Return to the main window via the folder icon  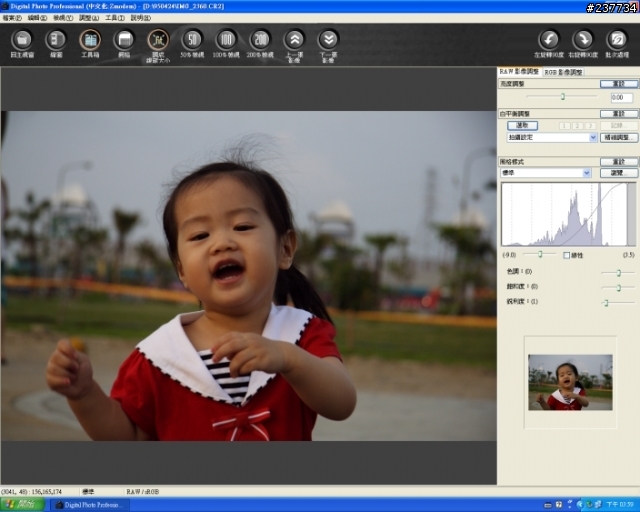[22, 40]
